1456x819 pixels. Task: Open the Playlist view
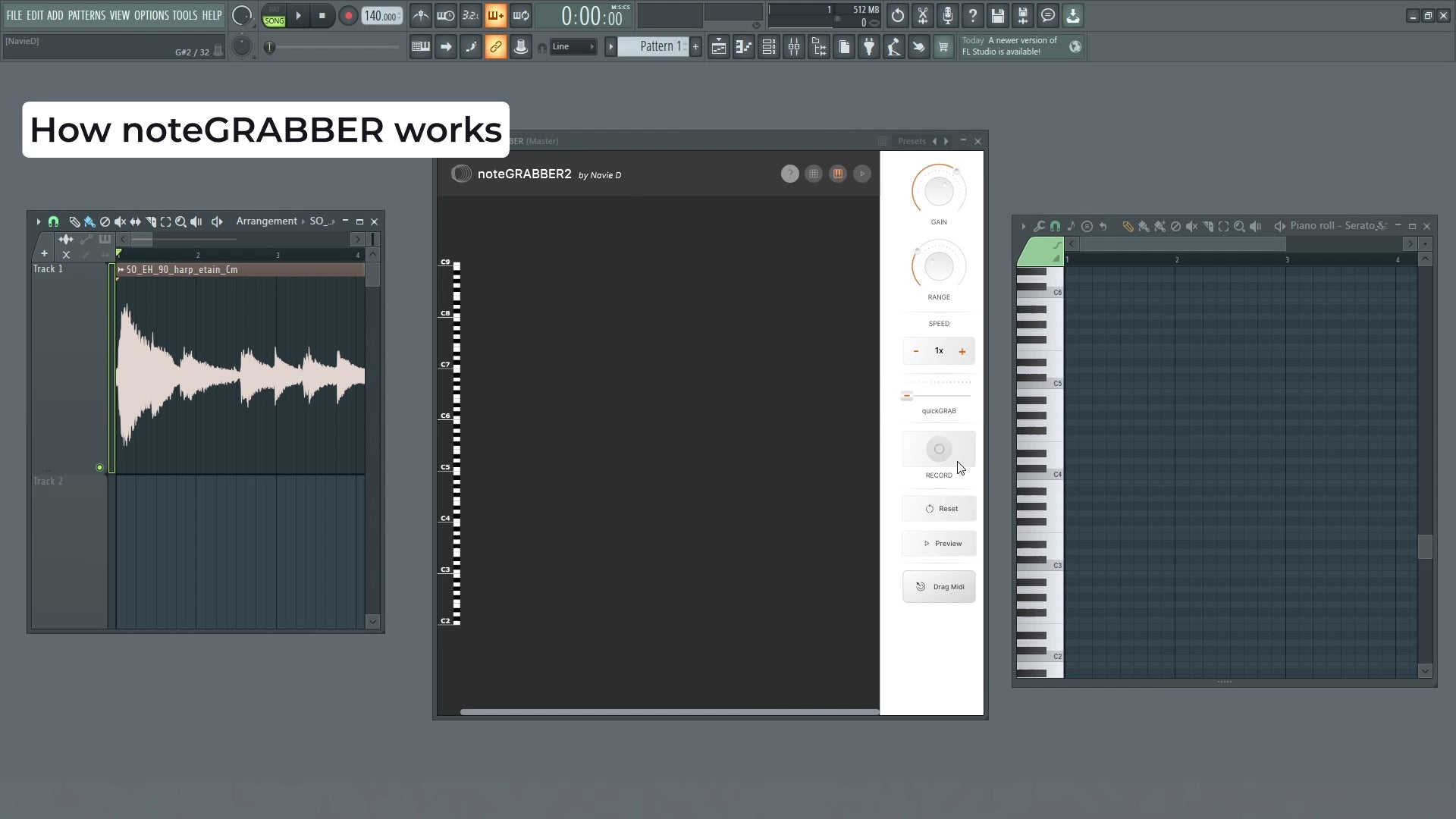pos(718,47)
